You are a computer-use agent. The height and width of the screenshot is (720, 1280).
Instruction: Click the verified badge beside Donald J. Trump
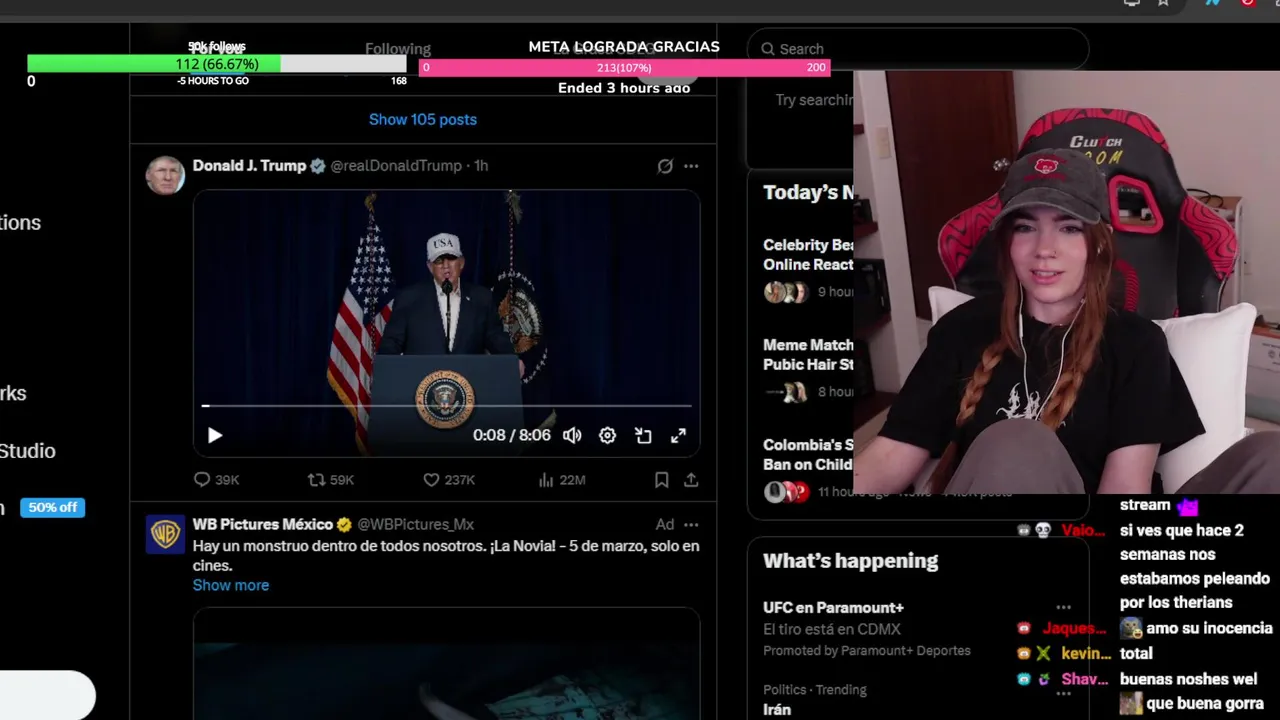pyautogui.click(x=318, y=166)
